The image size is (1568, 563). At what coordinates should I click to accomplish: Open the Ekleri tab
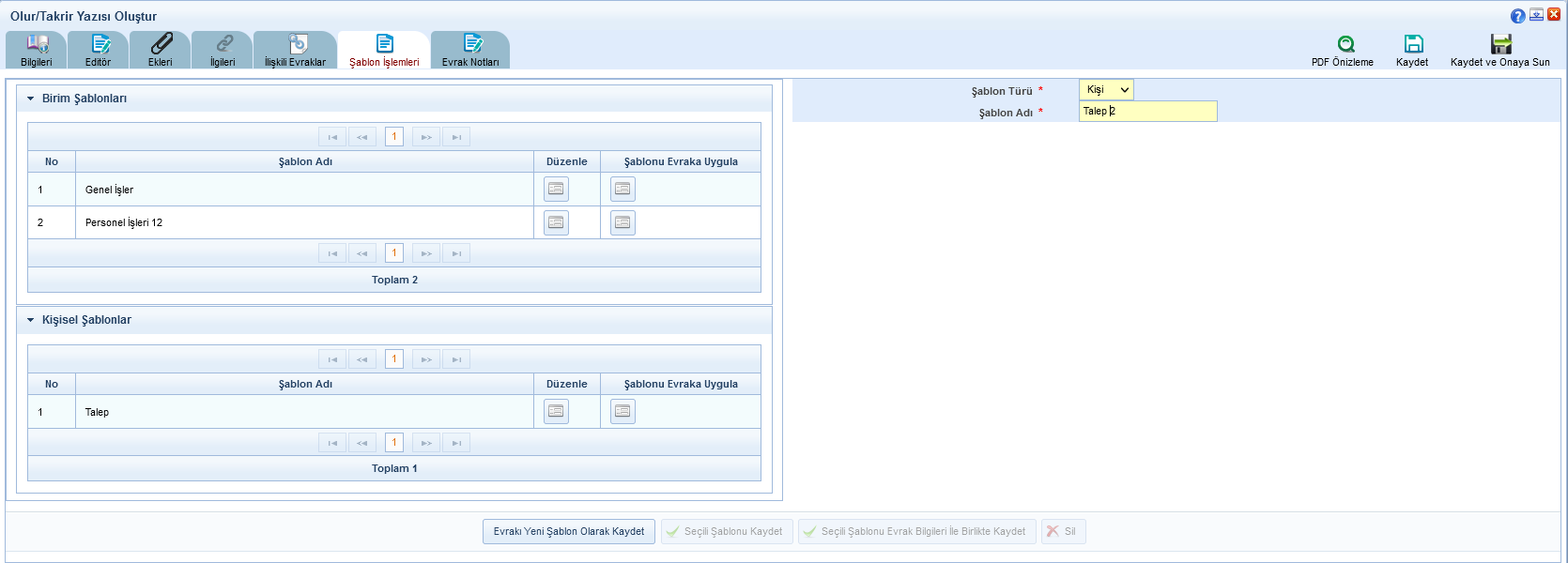pyautogui.click(x=161, y=51)
